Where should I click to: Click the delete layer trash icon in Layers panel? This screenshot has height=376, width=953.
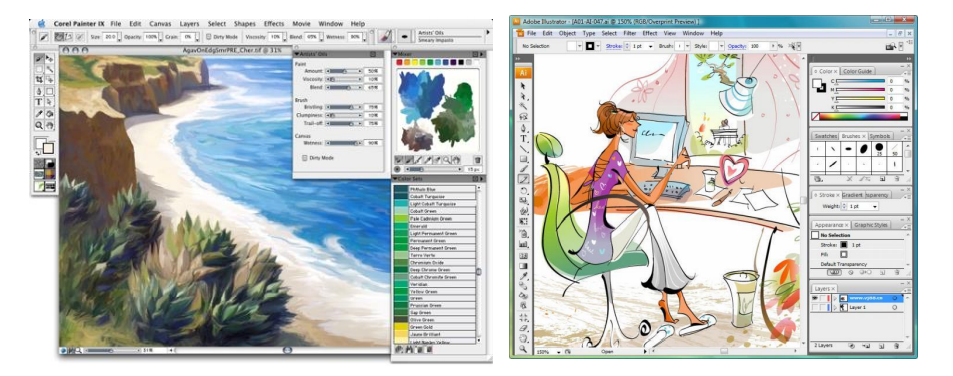[896, 346]
